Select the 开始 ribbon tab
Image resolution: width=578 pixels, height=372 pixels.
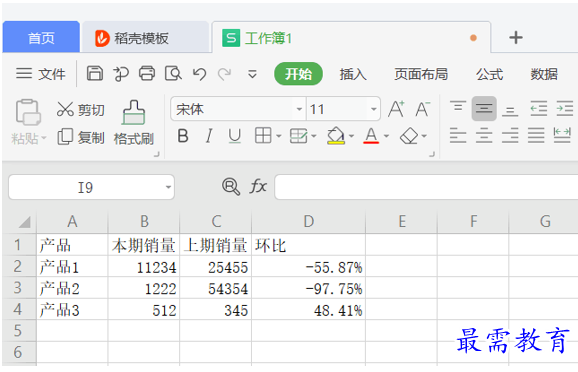298,74
